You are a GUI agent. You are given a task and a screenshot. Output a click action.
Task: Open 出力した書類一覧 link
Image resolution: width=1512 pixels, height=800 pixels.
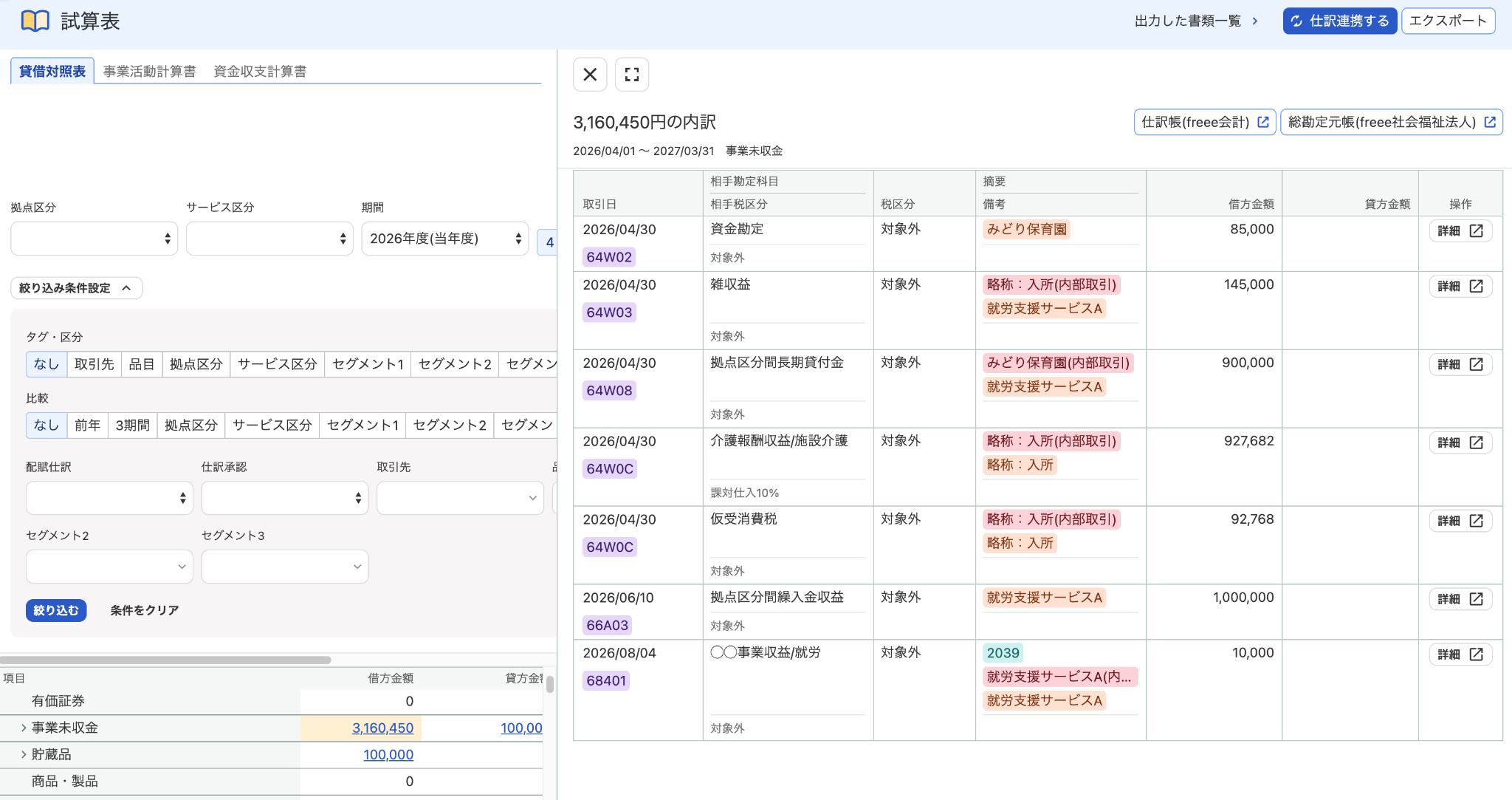tap(1196, 21)
